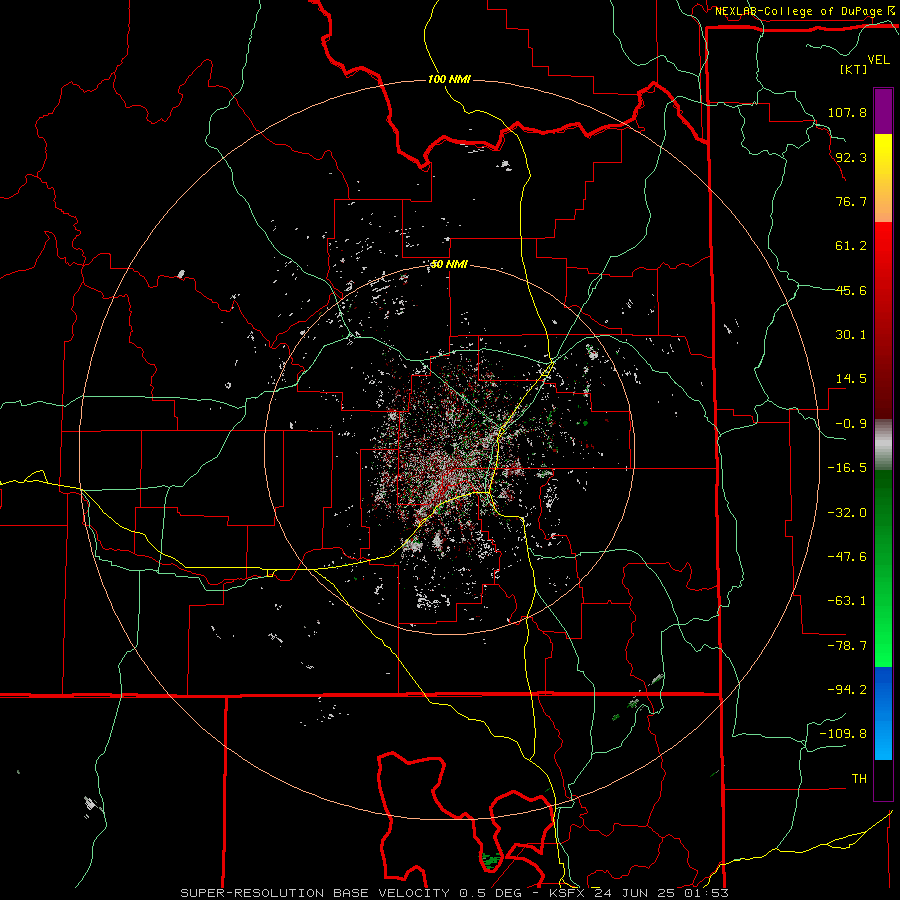
Task: Click the NEXLAB-College of DuPage watermark text
Action: point(799,11)
